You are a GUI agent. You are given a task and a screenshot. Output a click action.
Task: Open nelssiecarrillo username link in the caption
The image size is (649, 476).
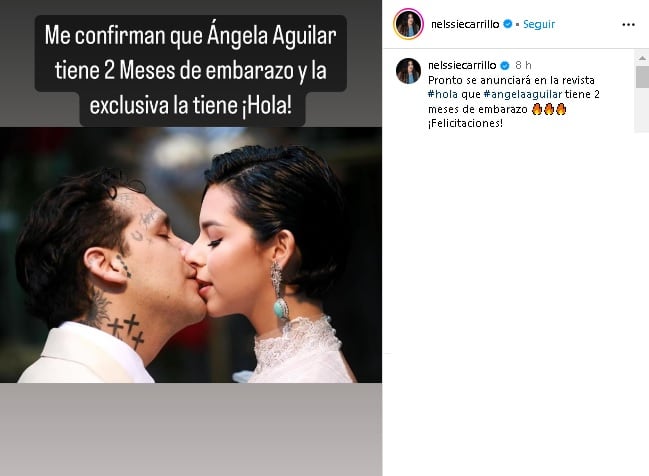coord(462,65)
